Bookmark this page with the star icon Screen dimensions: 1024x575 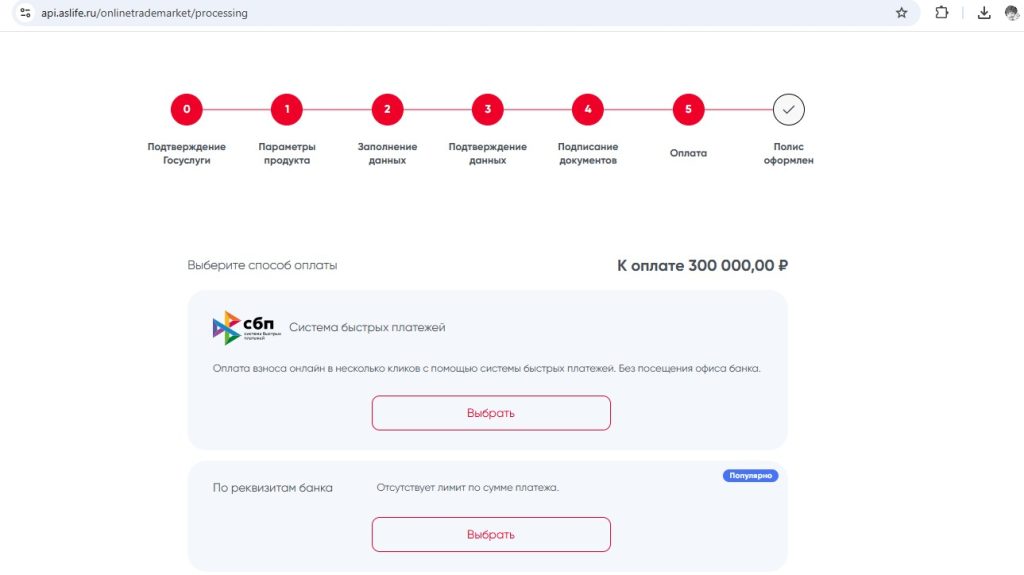[x=901, y=12]
